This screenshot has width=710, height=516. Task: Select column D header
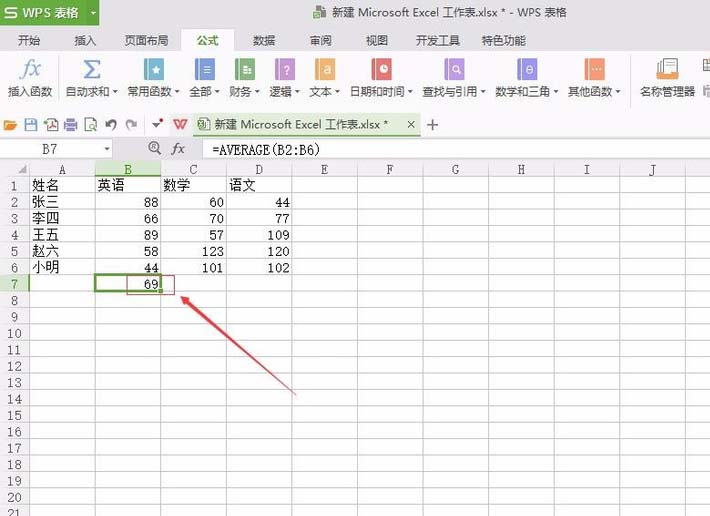tap(259, 170)
